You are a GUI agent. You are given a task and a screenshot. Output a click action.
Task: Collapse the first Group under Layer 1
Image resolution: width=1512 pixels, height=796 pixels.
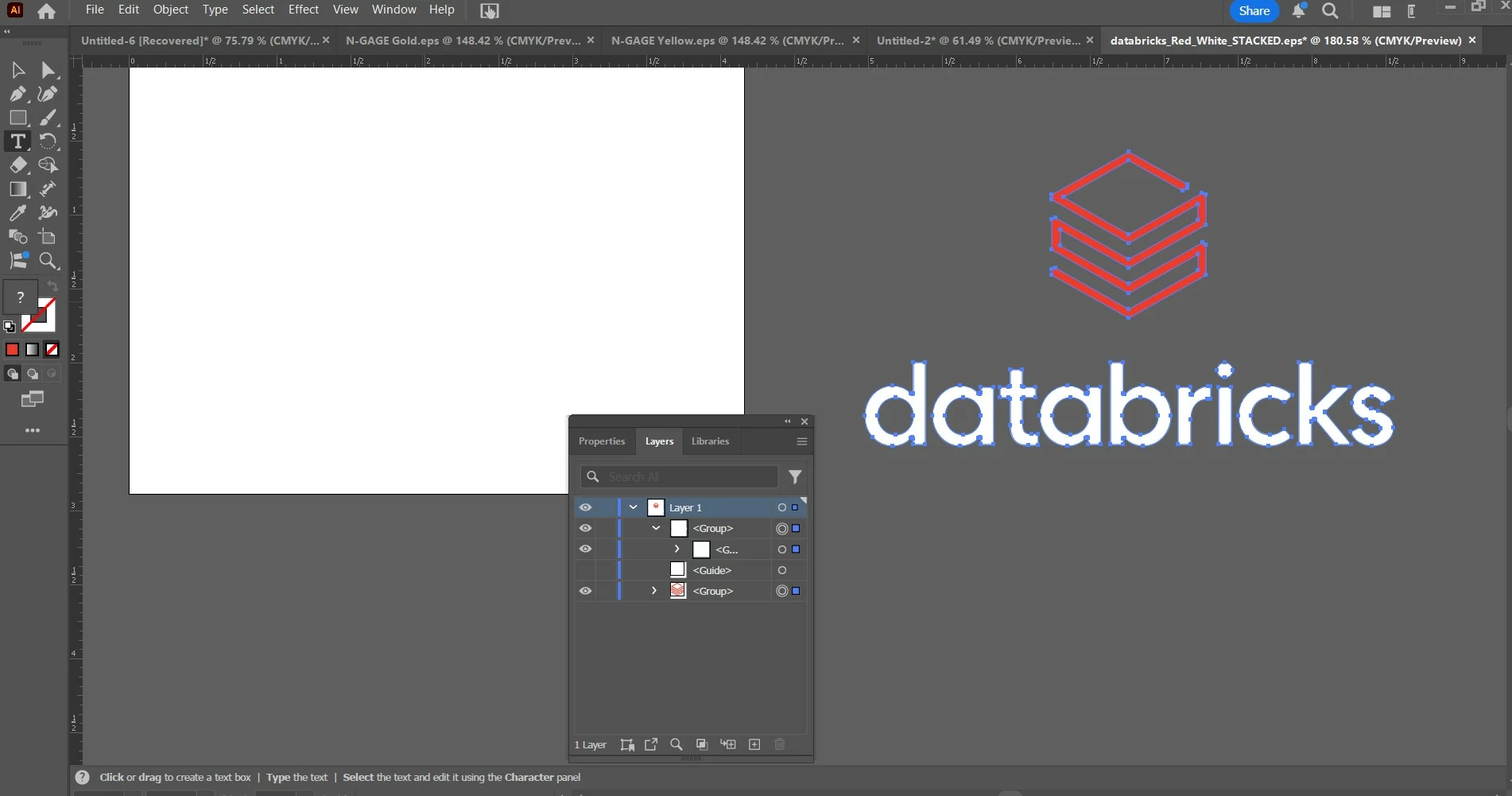point(656,528)
